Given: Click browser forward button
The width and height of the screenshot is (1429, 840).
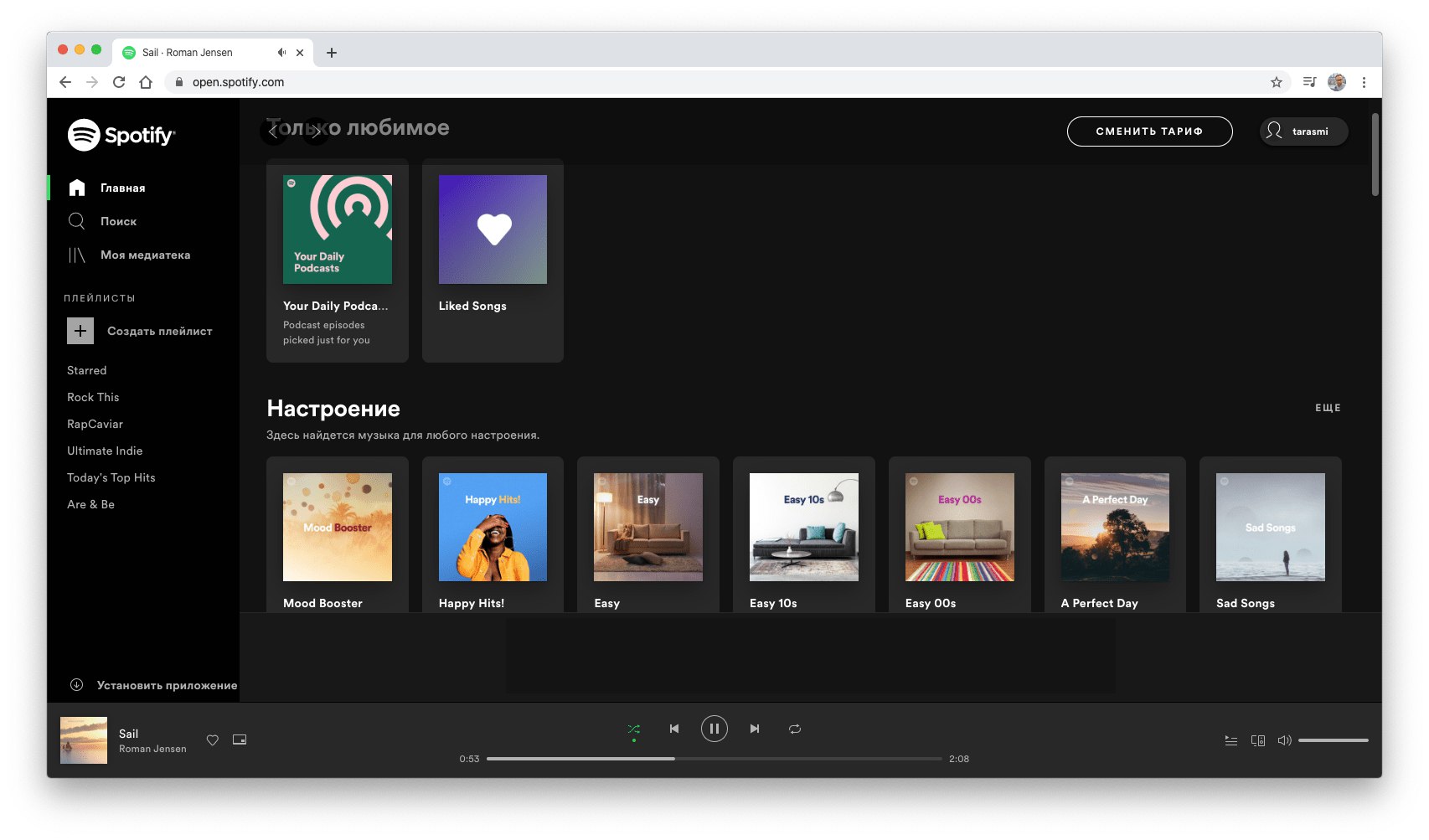Looking at the screenshot, I should pos(92,82).
